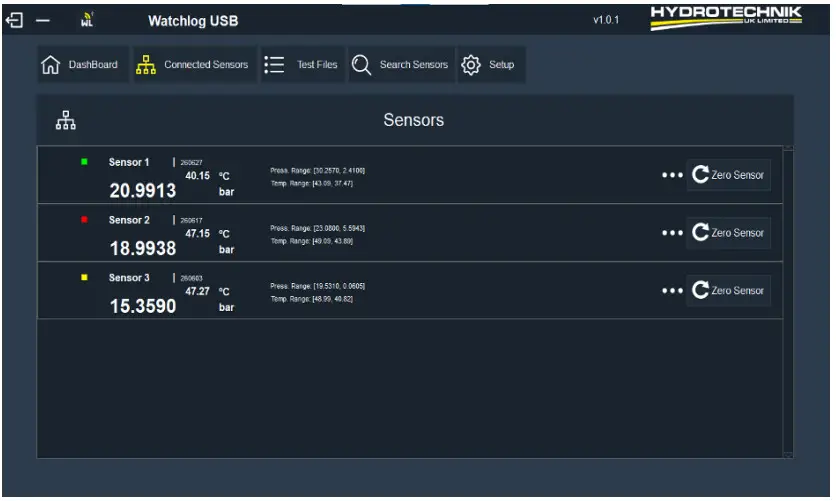Click pressure reading 15.3590
This screenshot has height=501, width=836.
[143, 306]
